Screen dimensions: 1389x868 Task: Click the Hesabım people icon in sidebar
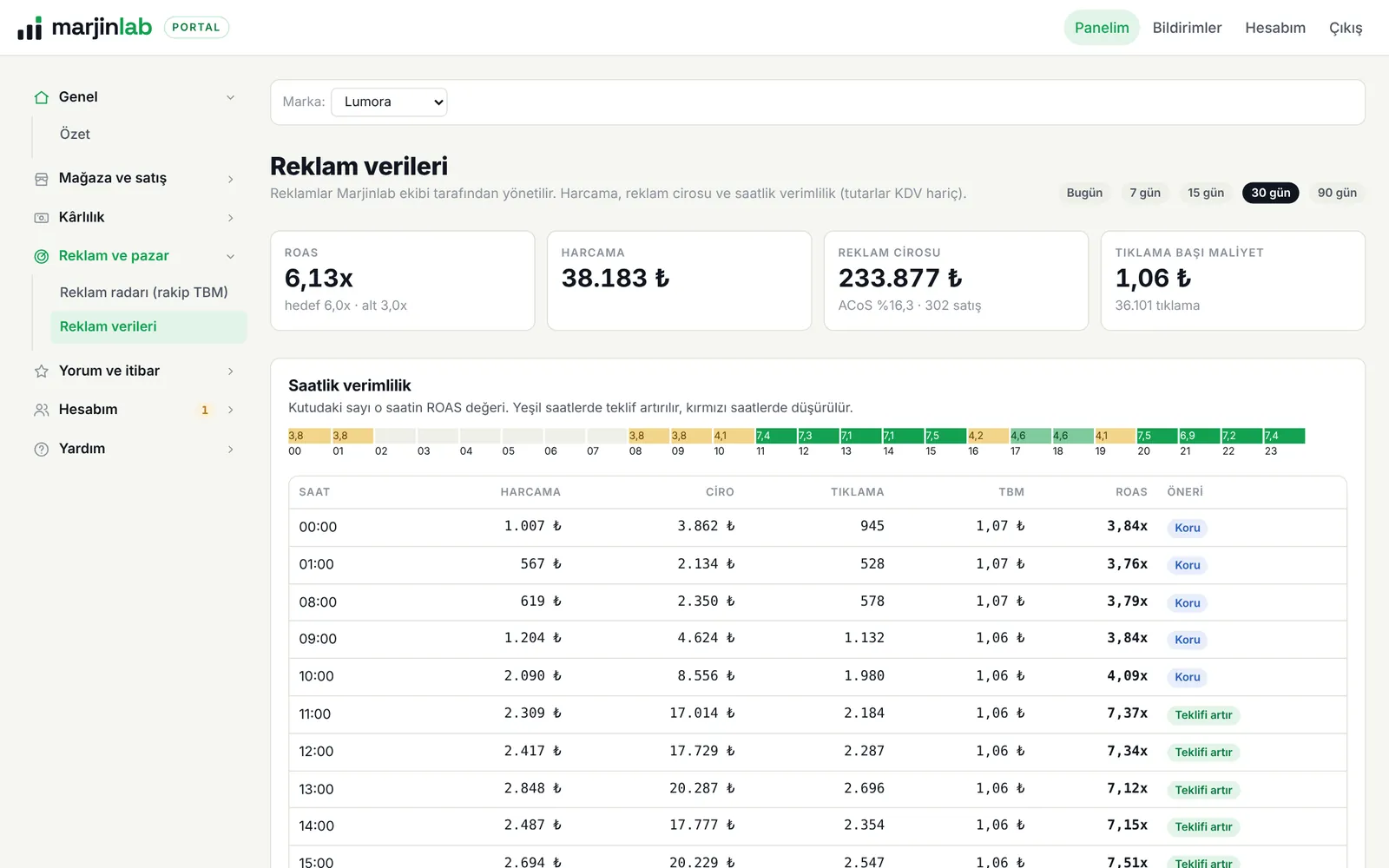[41, 410]
